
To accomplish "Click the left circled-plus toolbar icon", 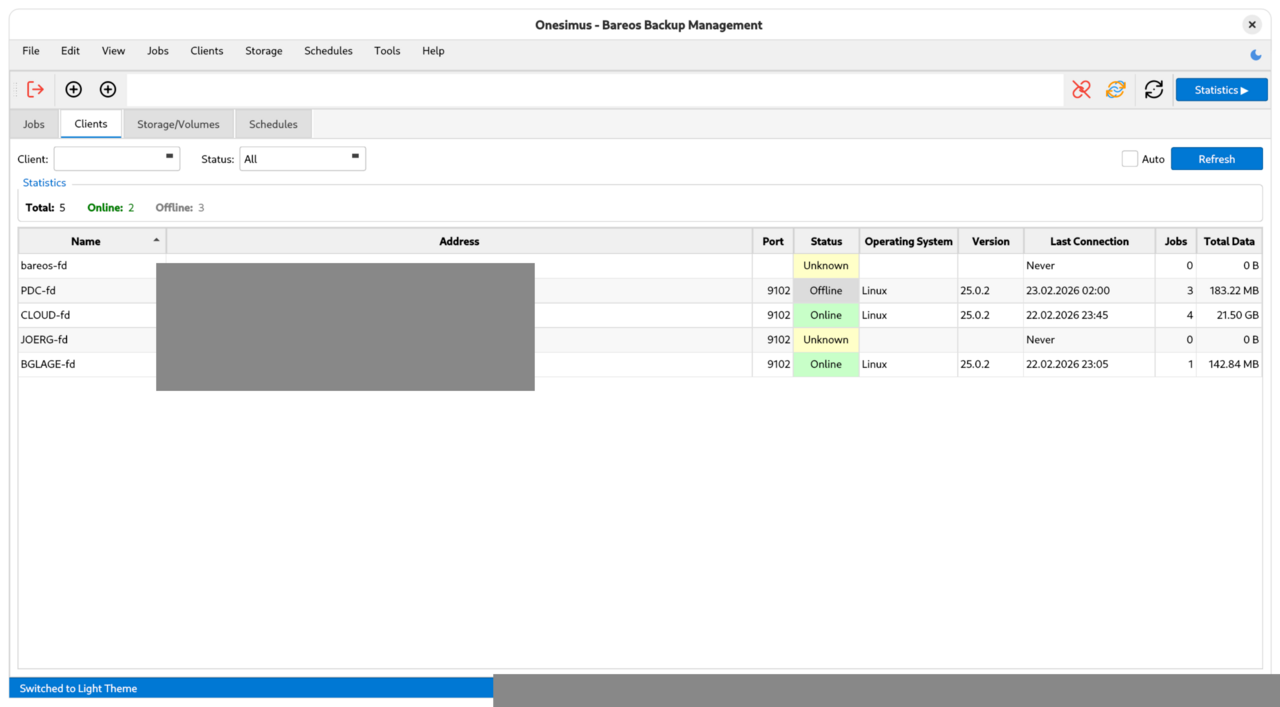I will tap(73, 90).
